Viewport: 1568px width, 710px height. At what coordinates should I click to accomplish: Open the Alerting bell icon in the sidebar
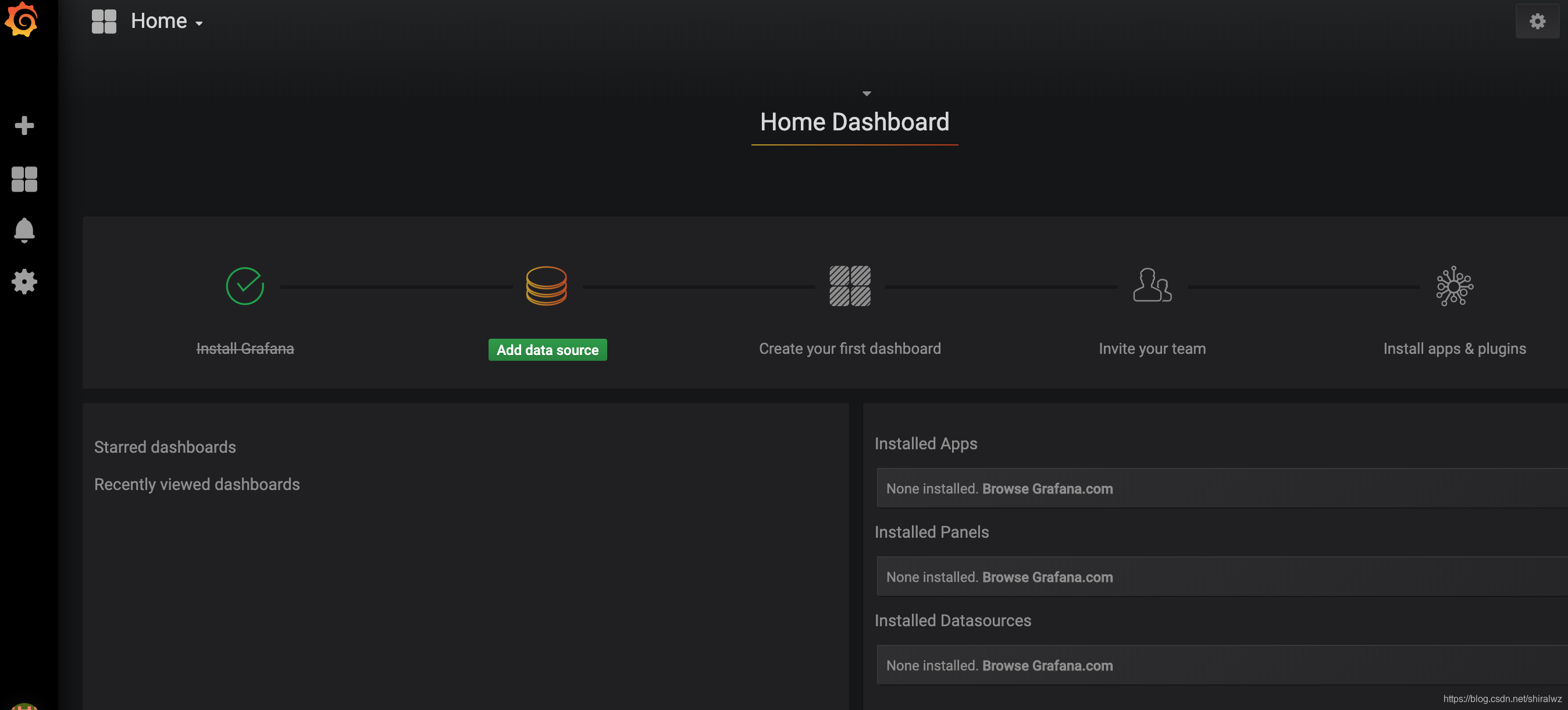pos(24,231)
